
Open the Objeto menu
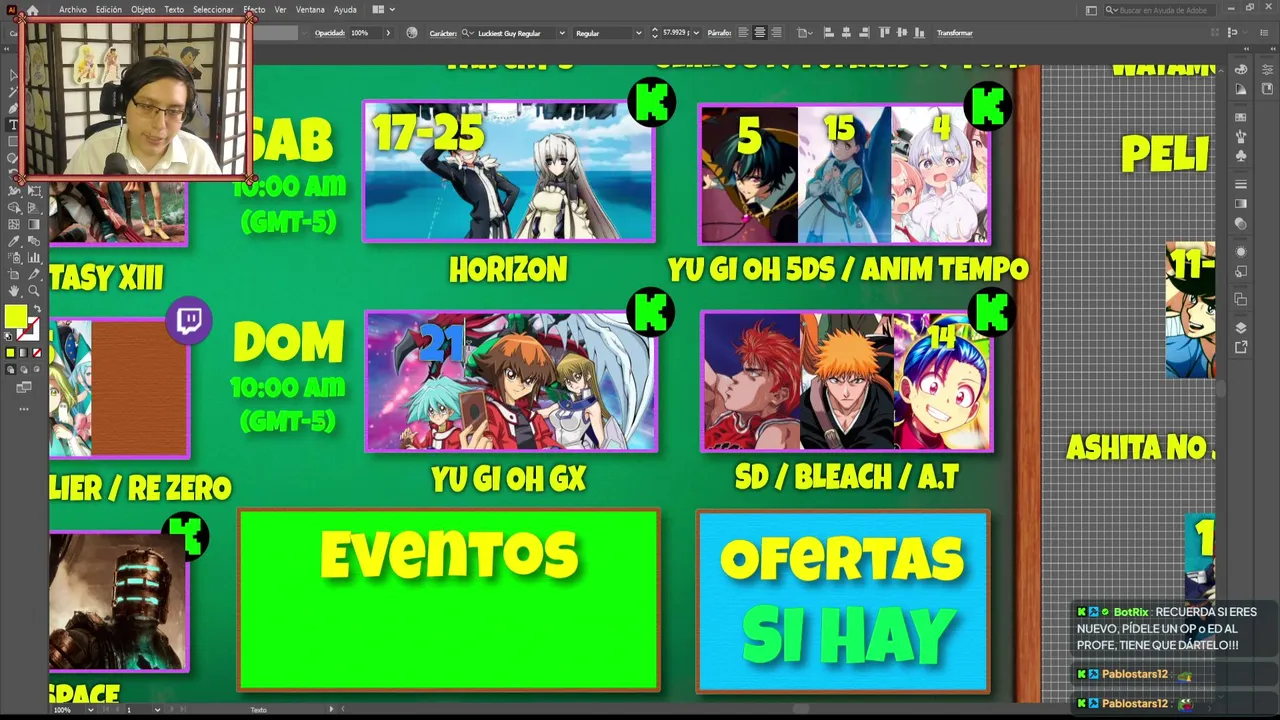point(143,9)
